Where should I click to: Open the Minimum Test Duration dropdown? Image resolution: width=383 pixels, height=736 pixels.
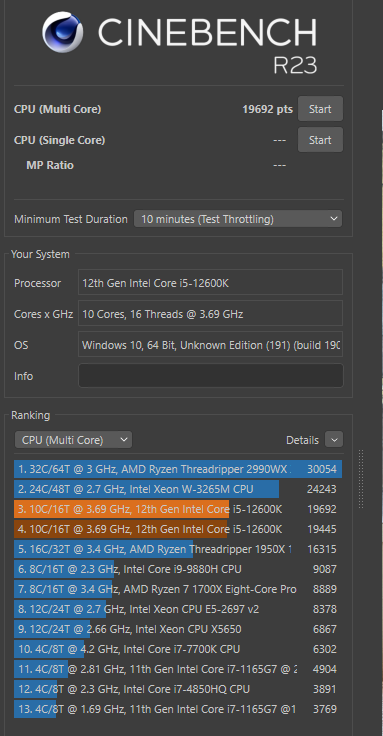[x=238, y=219]
